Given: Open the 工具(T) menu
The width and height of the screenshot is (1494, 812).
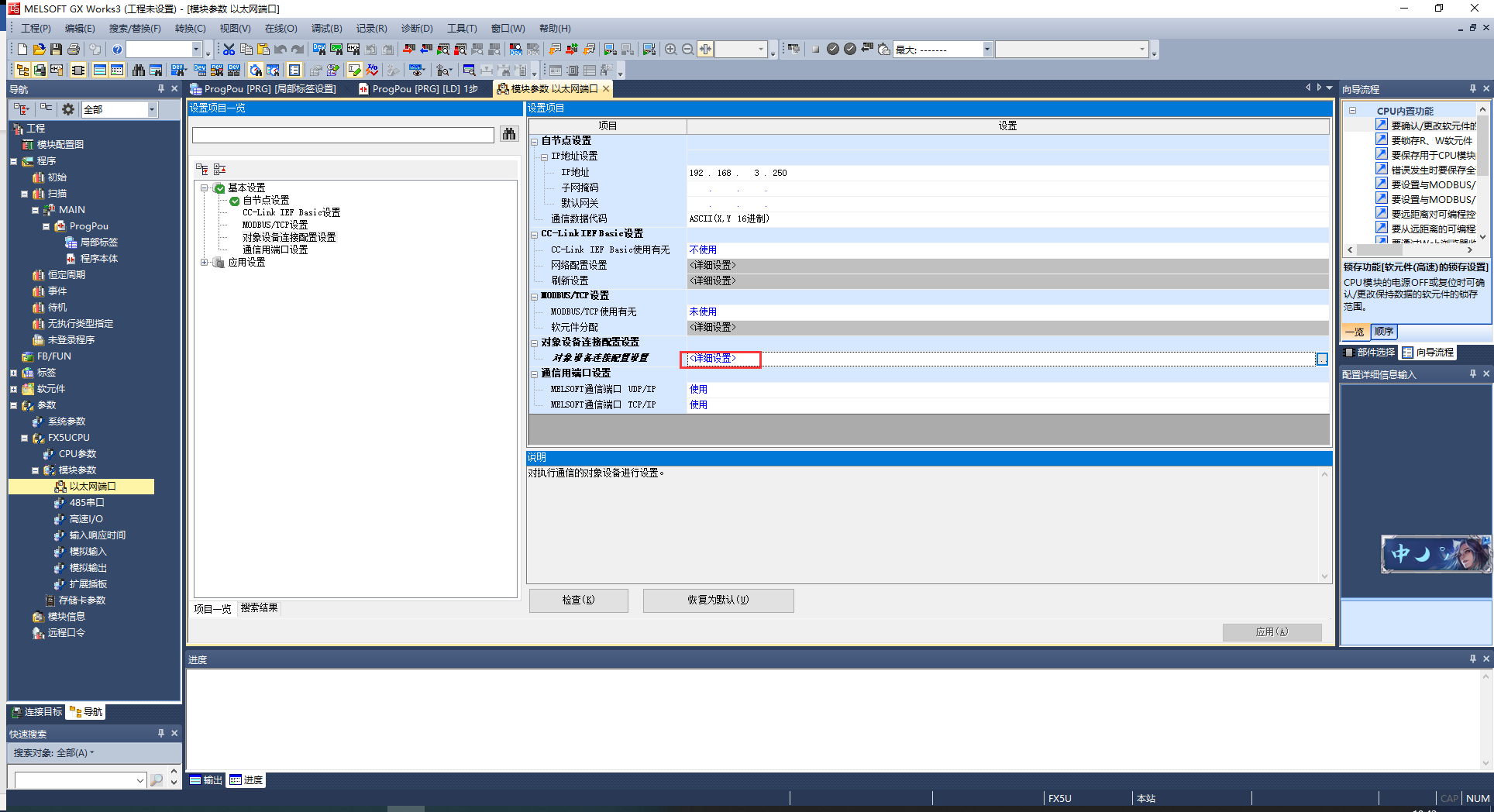Looking at the screenshot, I should (462, 29).
